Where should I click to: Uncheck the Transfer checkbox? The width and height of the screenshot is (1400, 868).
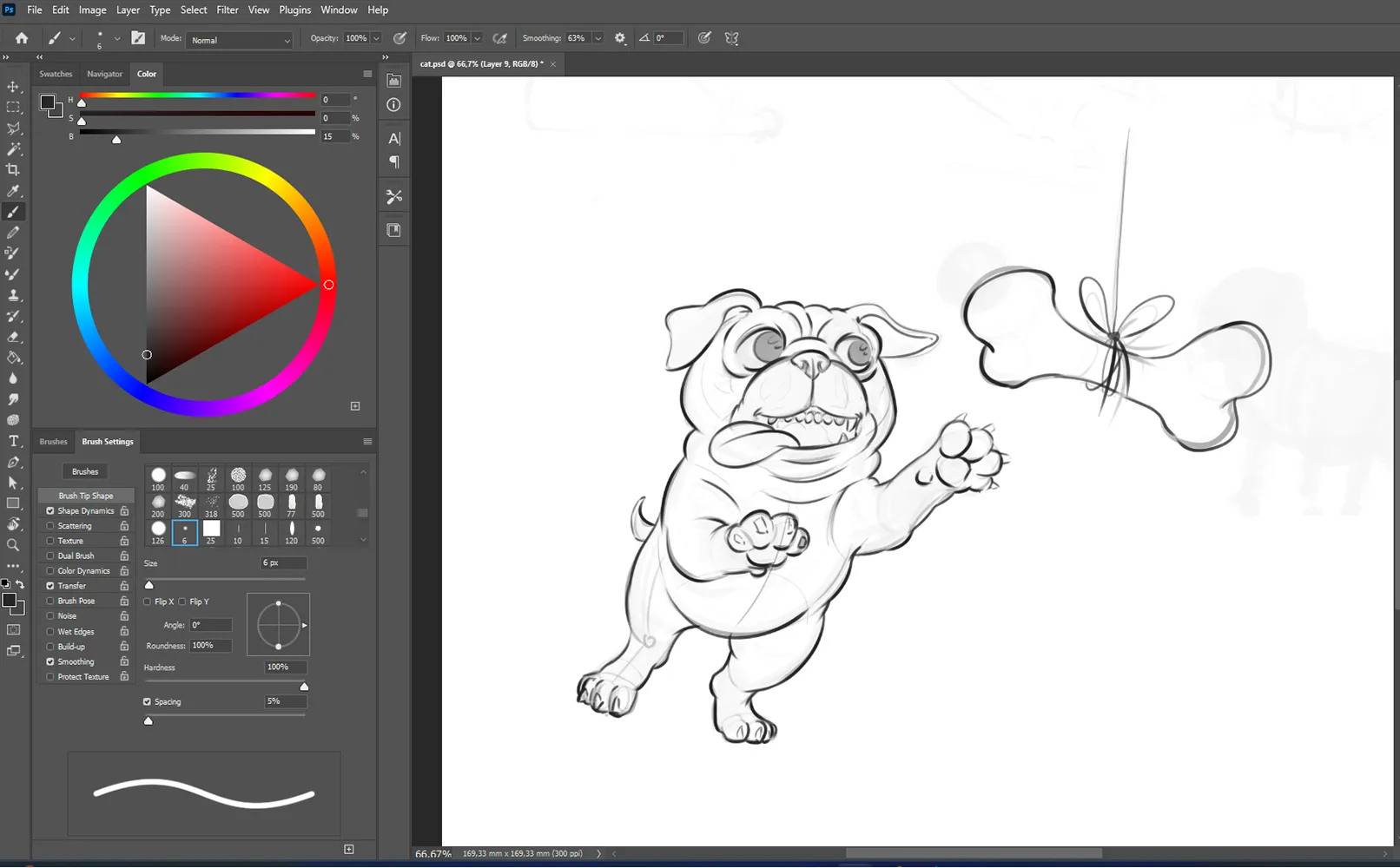pos(50,586)
